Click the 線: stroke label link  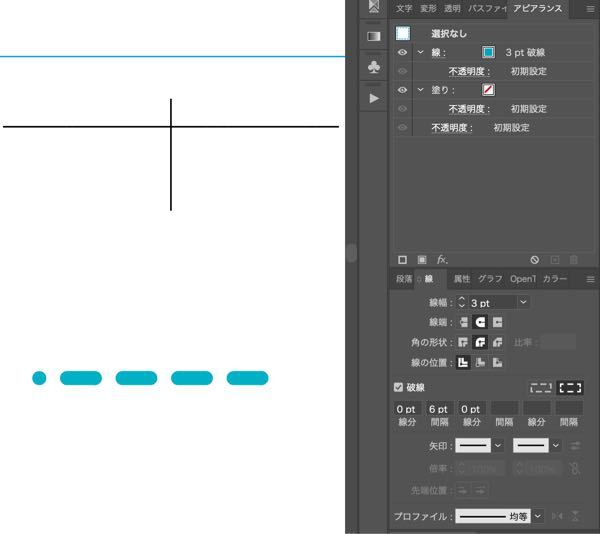click(x=439, y=52)
